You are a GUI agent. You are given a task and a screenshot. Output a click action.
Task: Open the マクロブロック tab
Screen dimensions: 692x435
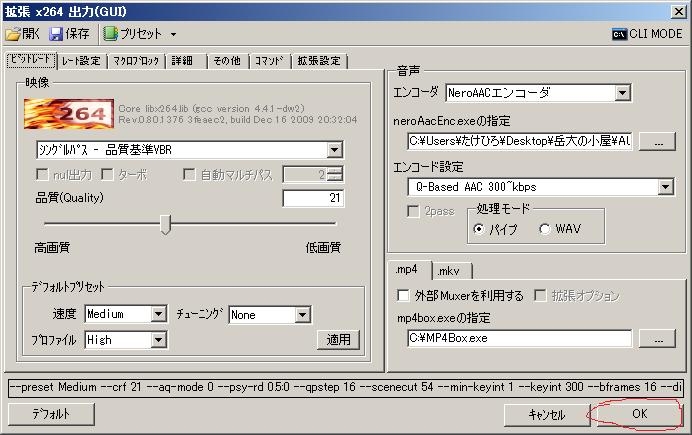[136, 61]
